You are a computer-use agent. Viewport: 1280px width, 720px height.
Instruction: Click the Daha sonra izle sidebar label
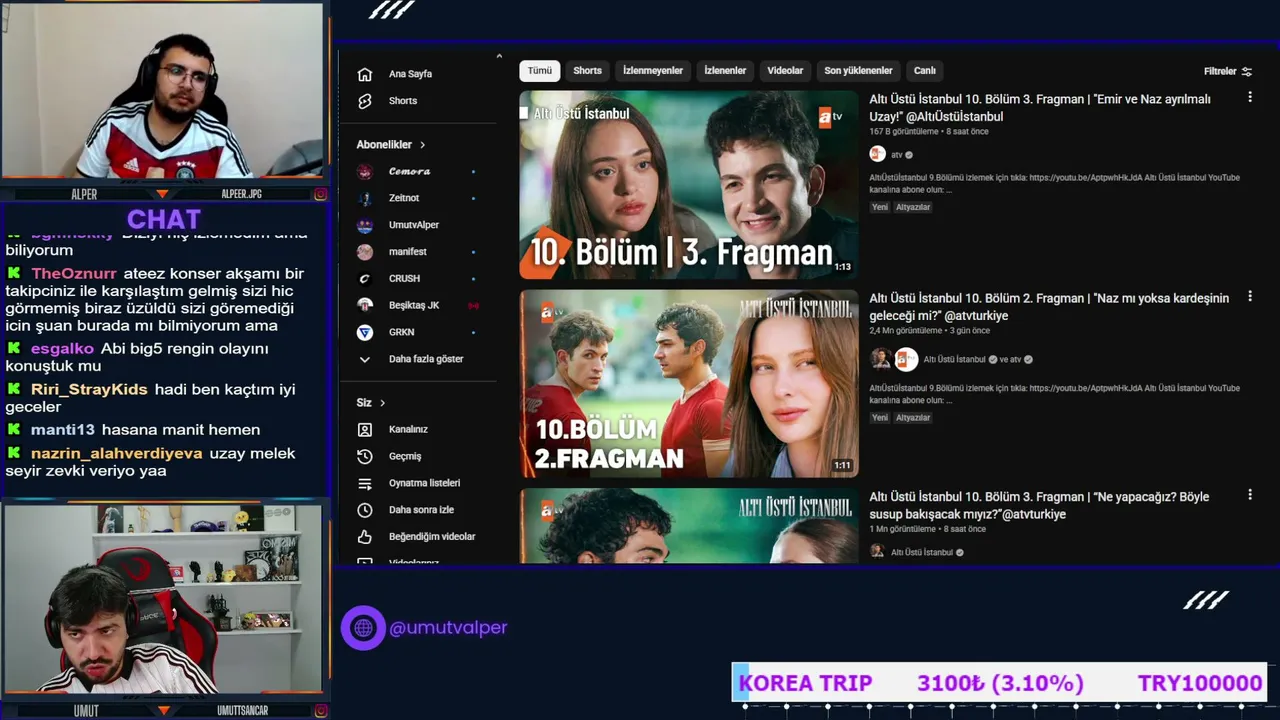[x=421, y=510]
